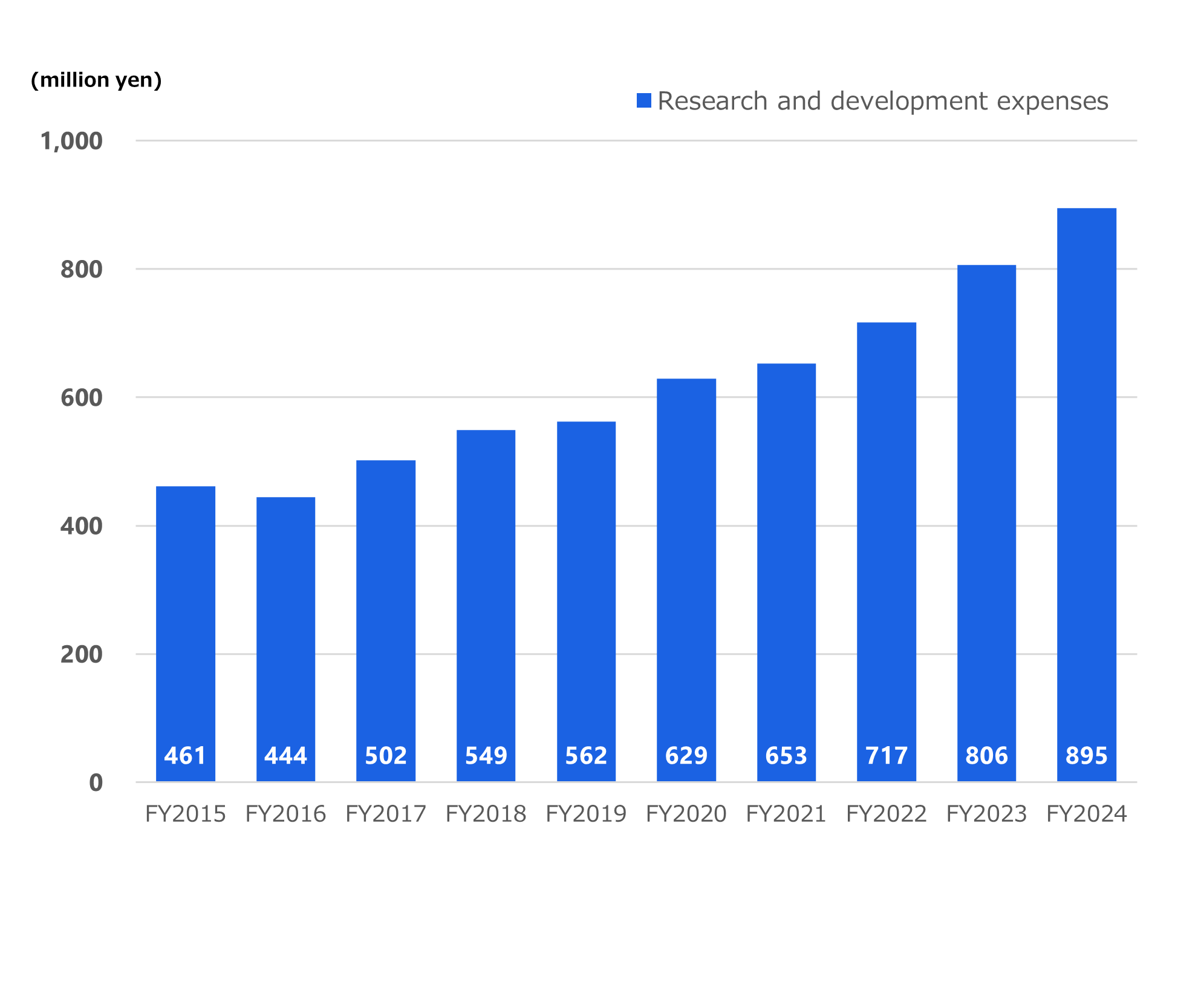Click the '806' data value label
The image size is (1201, 1008).
tap(986, 756)
